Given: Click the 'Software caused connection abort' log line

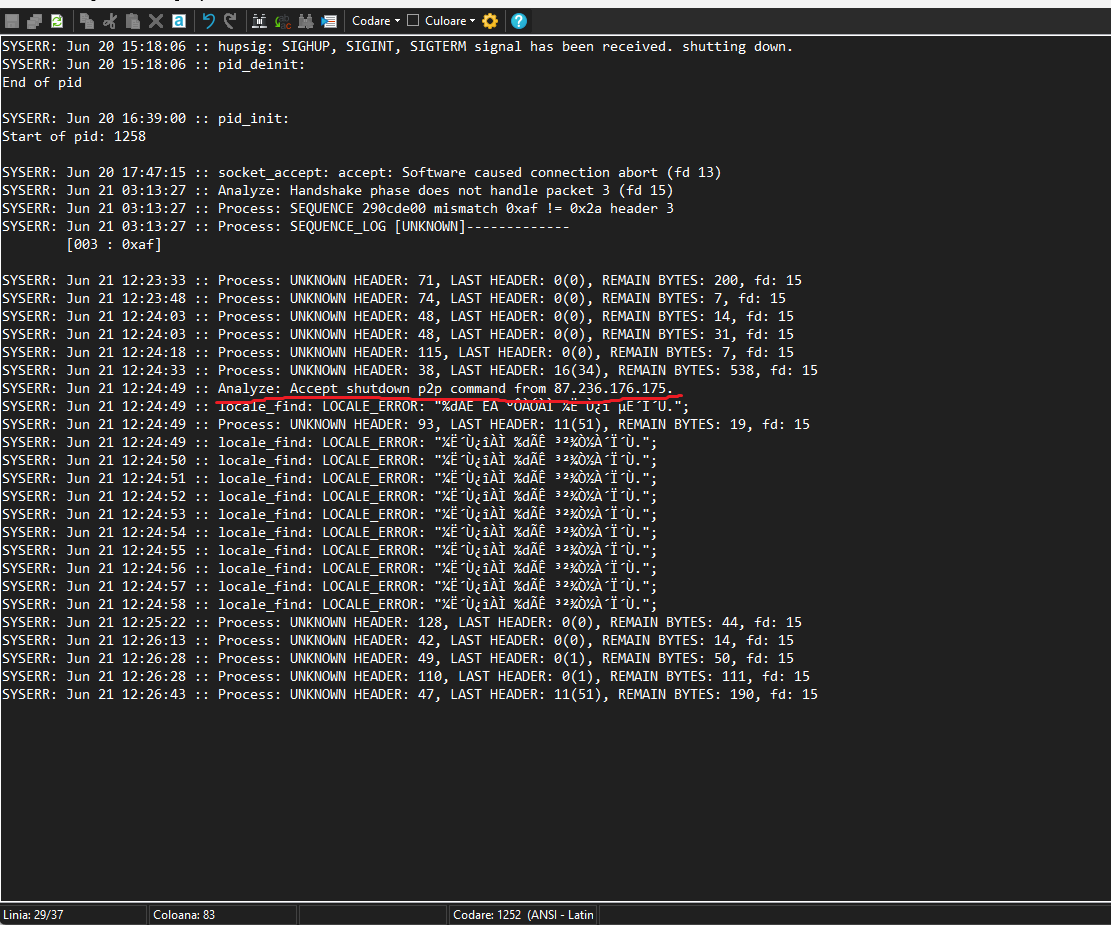Looking at the screenshot, I should 361,172.
